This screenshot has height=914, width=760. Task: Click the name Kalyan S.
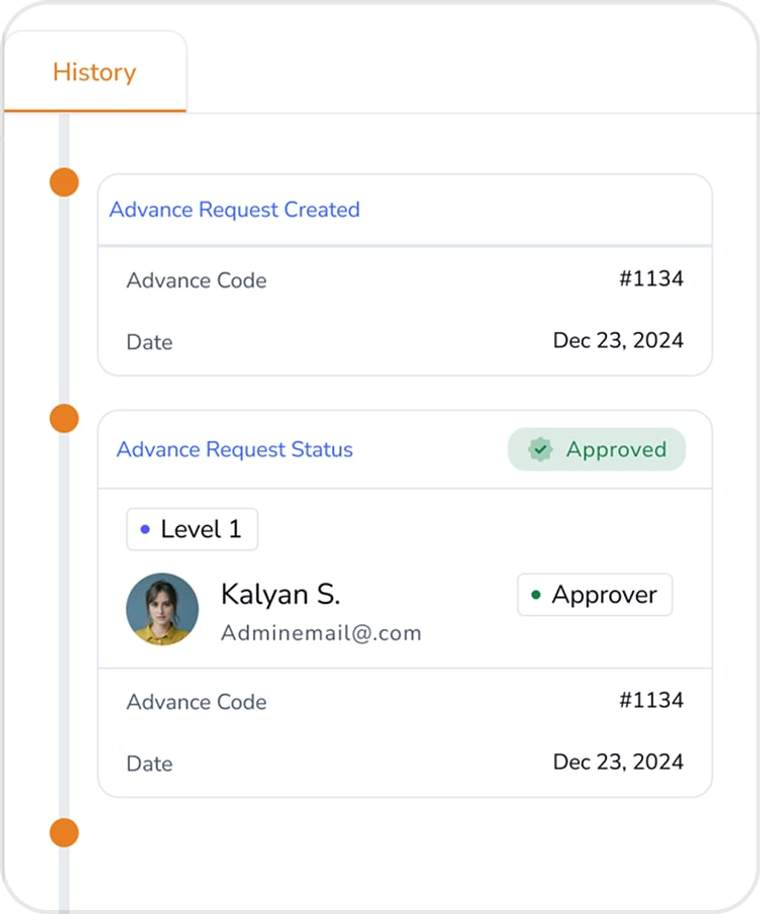(x=280, y=595)
